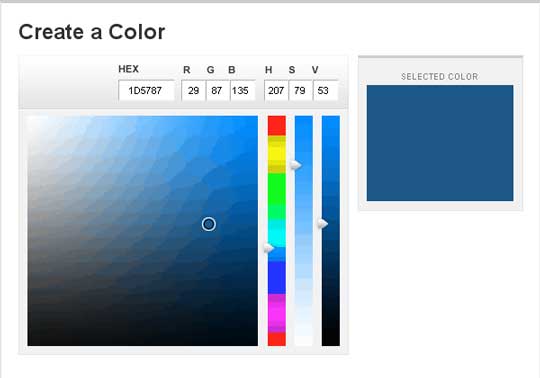Select the G input field showing 87
This screenshot has height=378, width=540.
(x=218, y=91)
